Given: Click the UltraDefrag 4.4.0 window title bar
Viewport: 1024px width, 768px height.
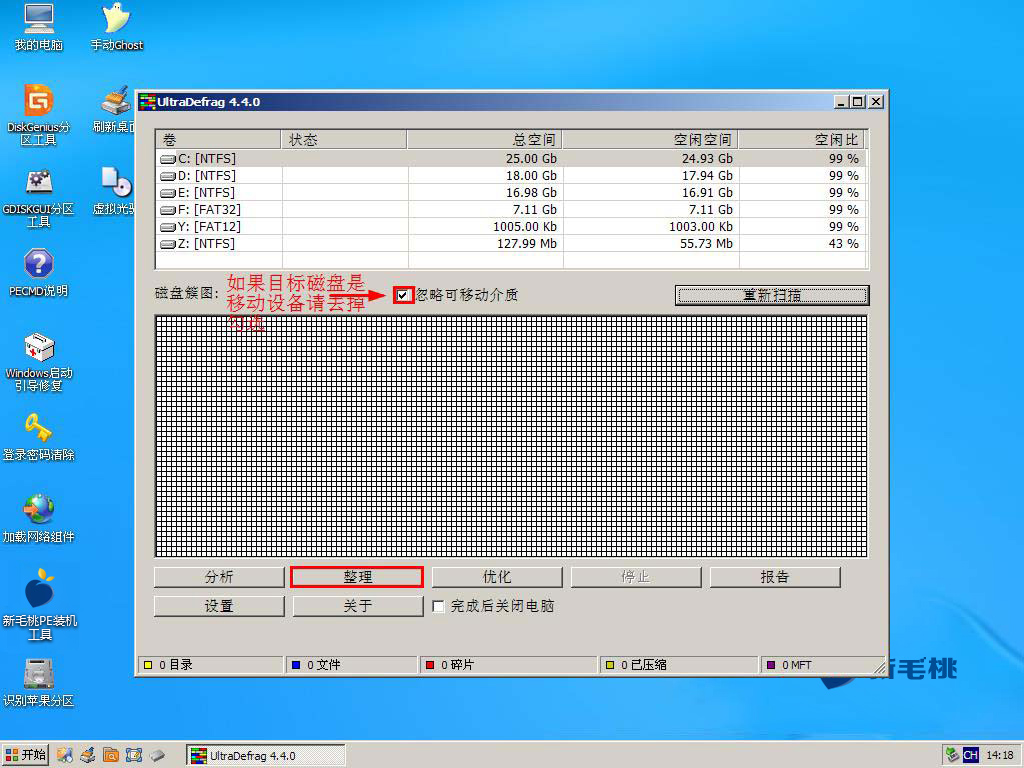Looking at the screenshot, I should pos(511,102).
